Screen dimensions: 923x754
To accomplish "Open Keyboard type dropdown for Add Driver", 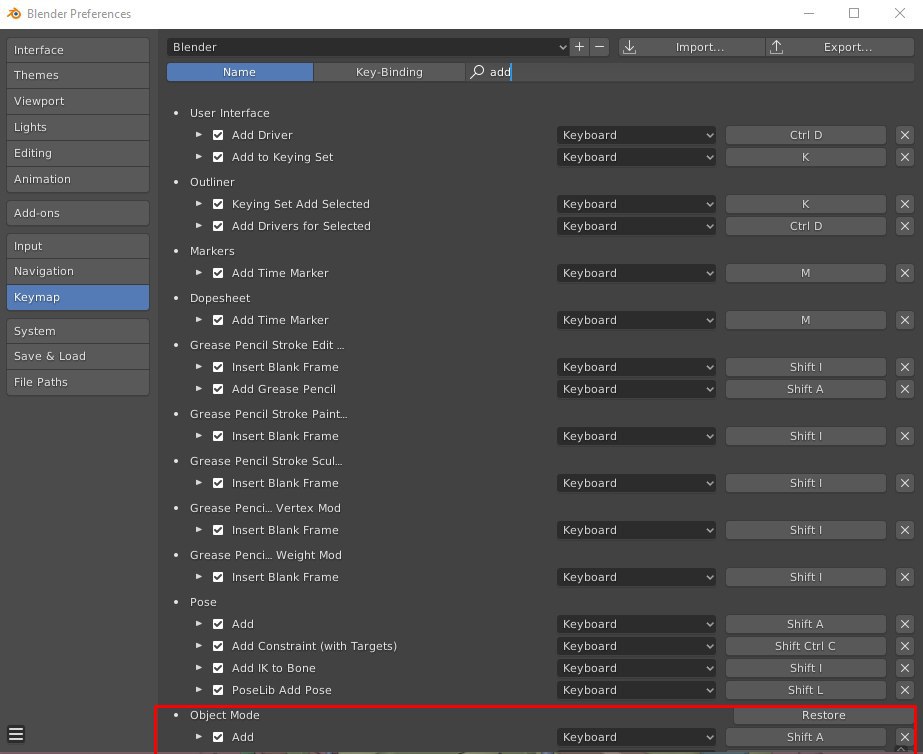I will tap(636, 135).
